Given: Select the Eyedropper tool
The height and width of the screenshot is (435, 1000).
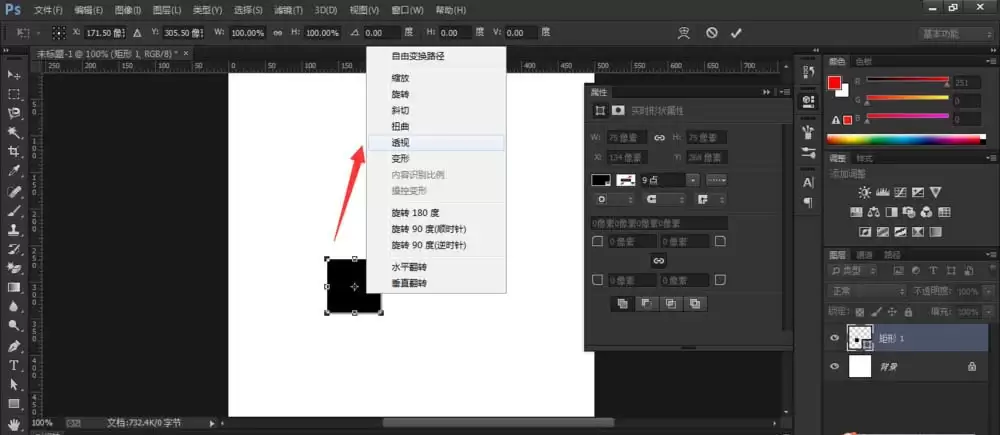Looking at the screenshot, I should 13,171.
